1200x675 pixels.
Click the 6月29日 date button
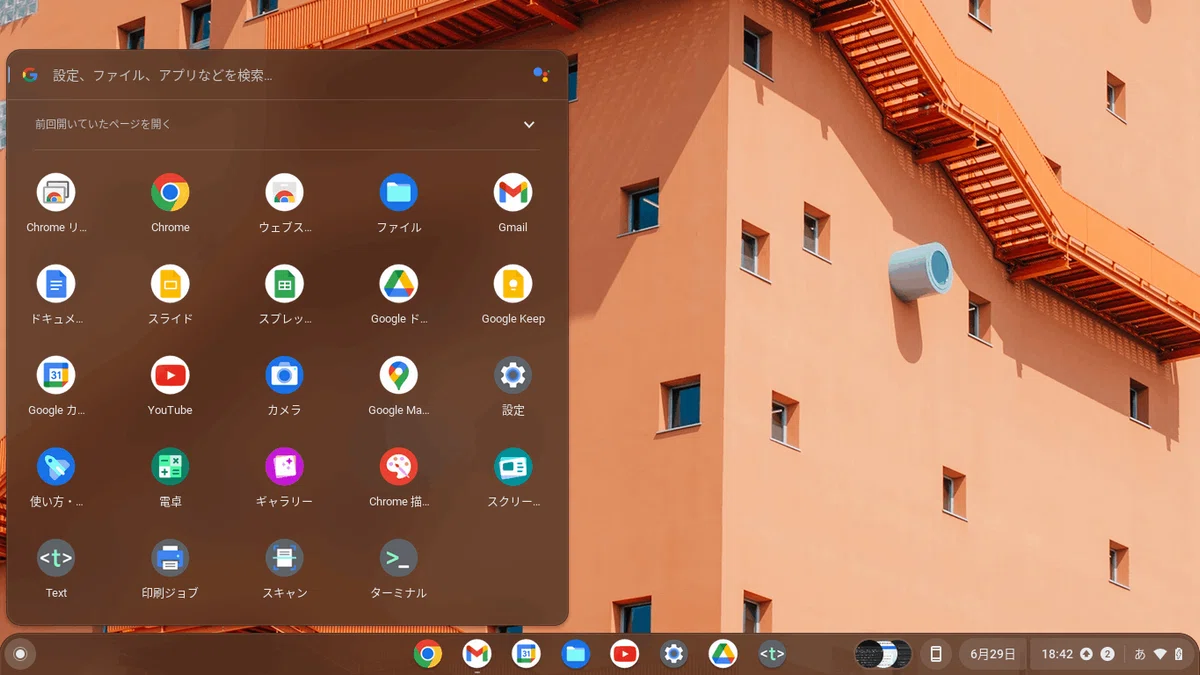coord(993,654)
